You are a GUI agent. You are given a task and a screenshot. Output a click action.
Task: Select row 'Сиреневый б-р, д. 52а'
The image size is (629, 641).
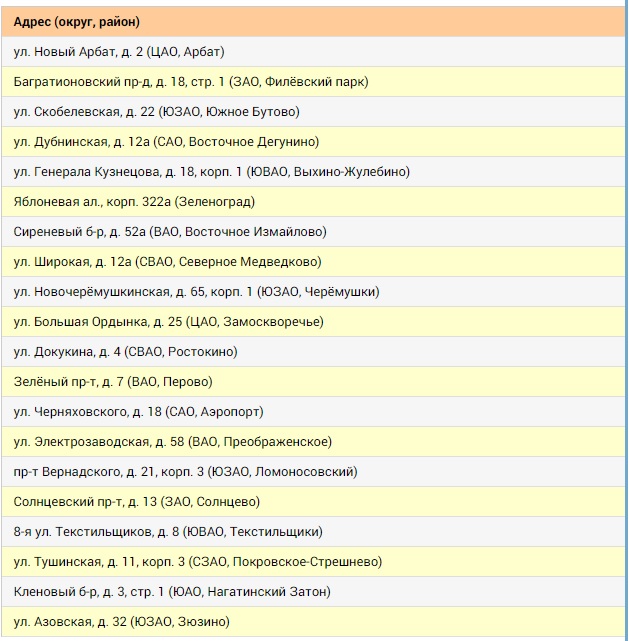[313, 232]
